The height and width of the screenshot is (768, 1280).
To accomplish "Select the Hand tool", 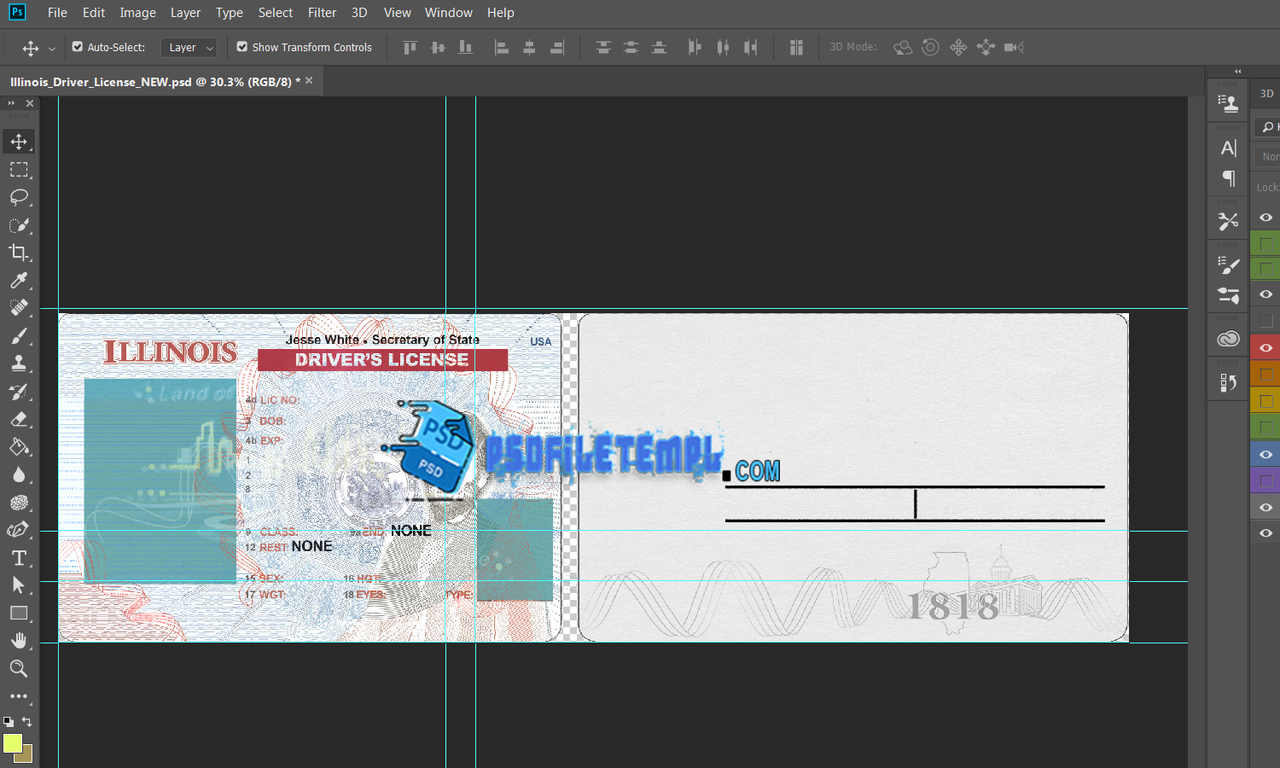I will tap(19, 641).
